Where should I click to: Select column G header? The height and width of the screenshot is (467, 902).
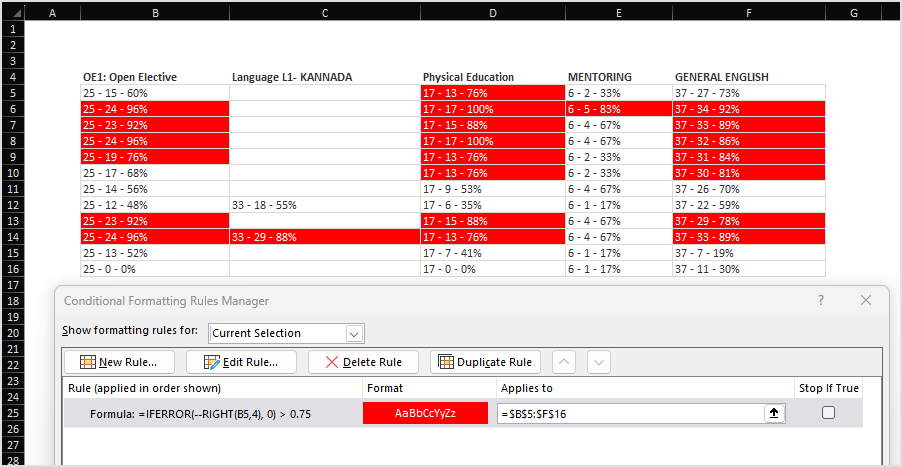pyautogui.click(x=853, y=13)
